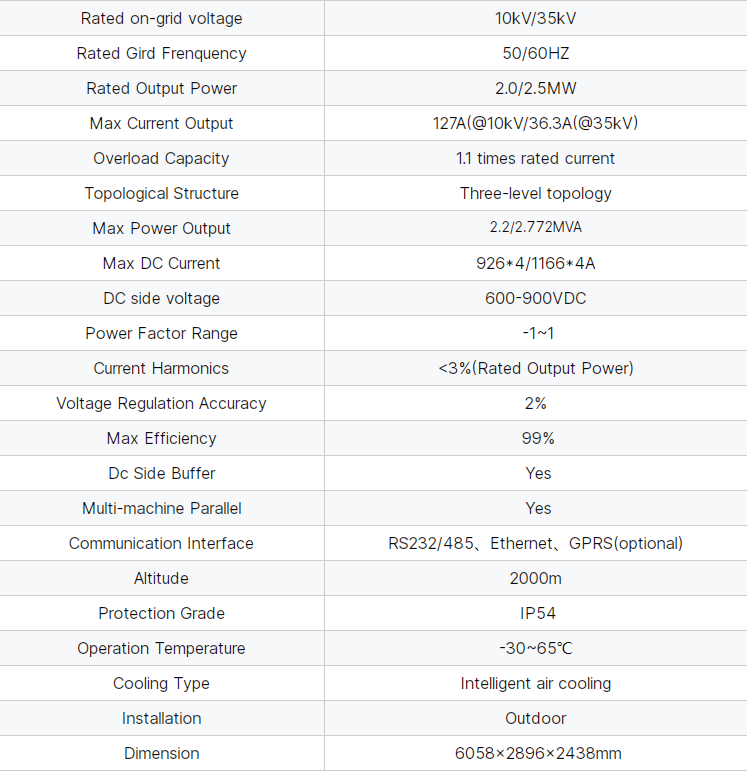Select the 600-900VDC value cell
The image size is (747, 772).
(537, 298)
